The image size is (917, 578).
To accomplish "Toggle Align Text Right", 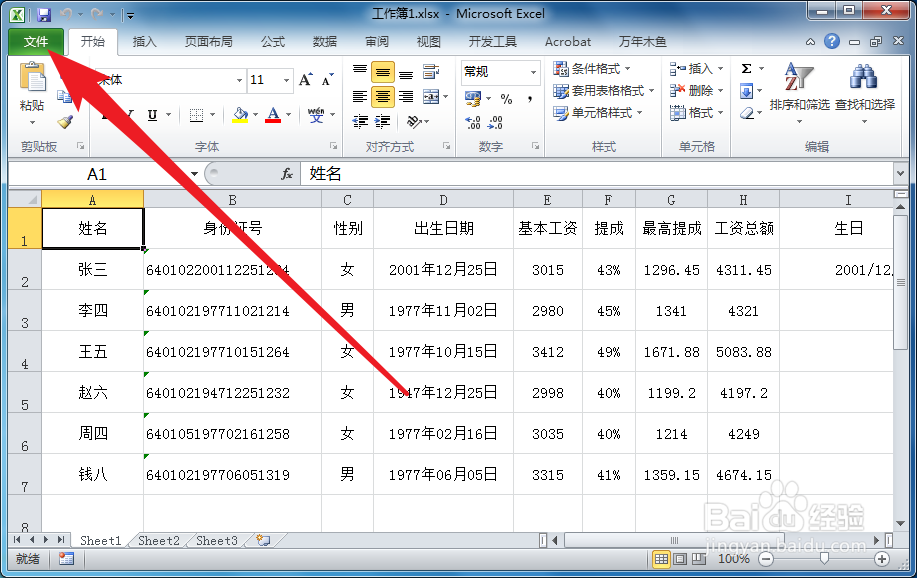I will click(406, 96).
